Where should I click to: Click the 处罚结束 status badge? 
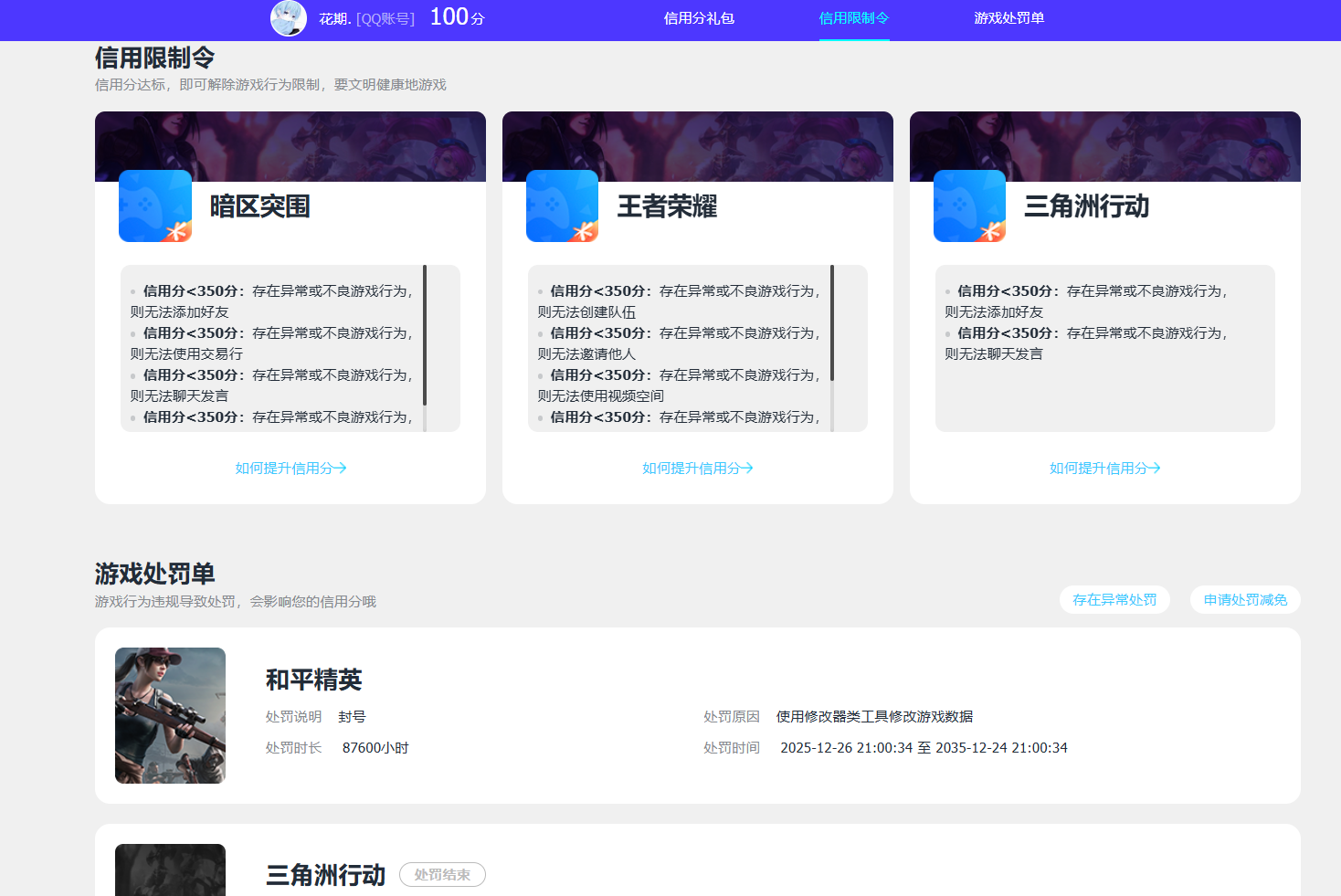click(442, 874)
